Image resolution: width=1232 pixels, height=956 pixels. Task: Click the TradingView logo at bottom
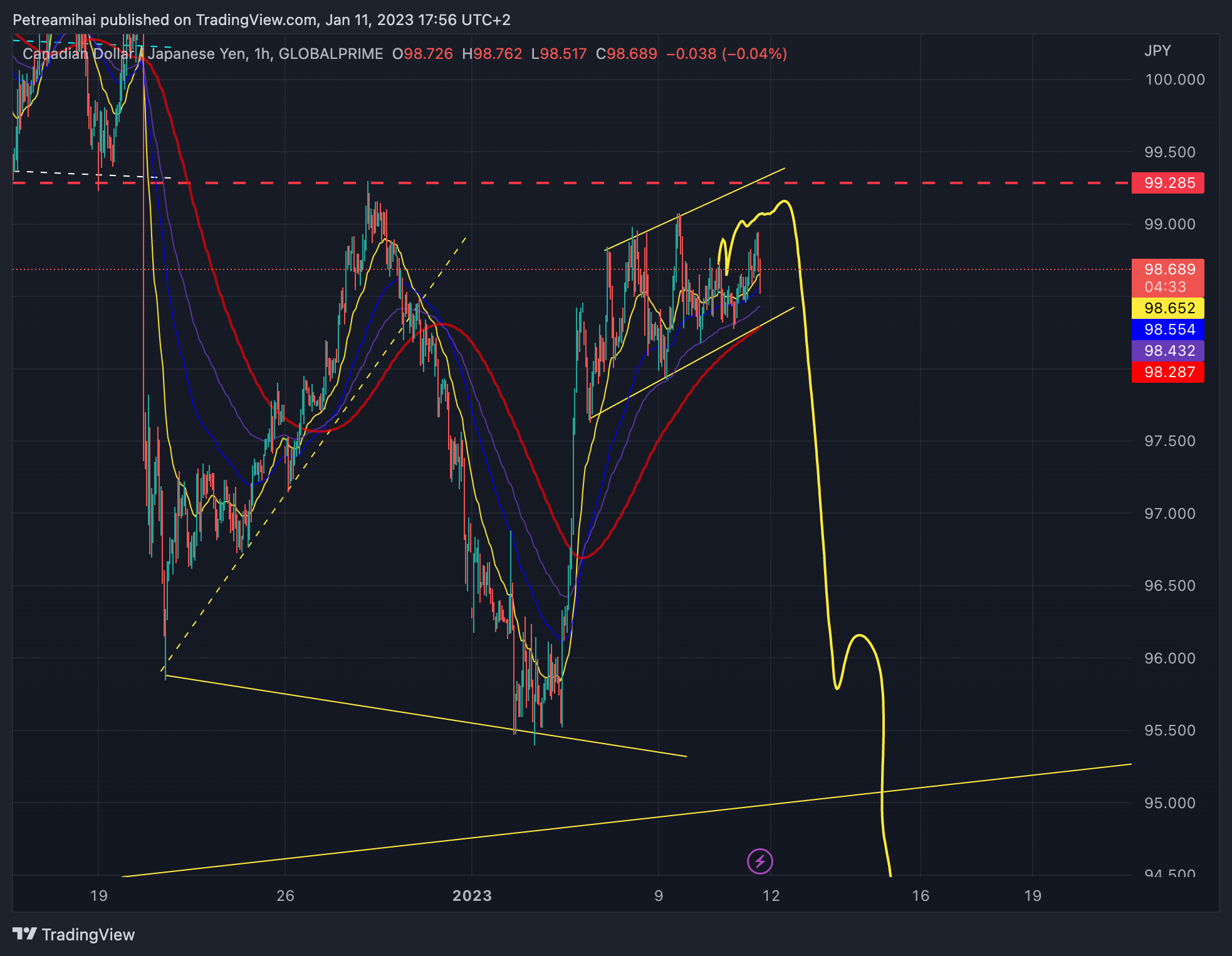pyautogui.click(x=74, y=935)
